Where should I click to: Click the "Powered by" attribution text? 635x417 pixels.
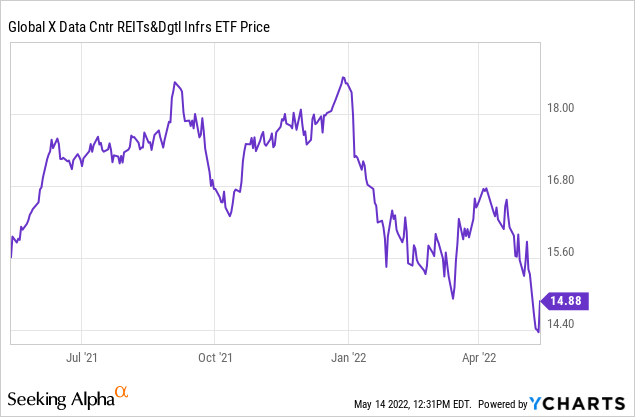click(499, 404)
